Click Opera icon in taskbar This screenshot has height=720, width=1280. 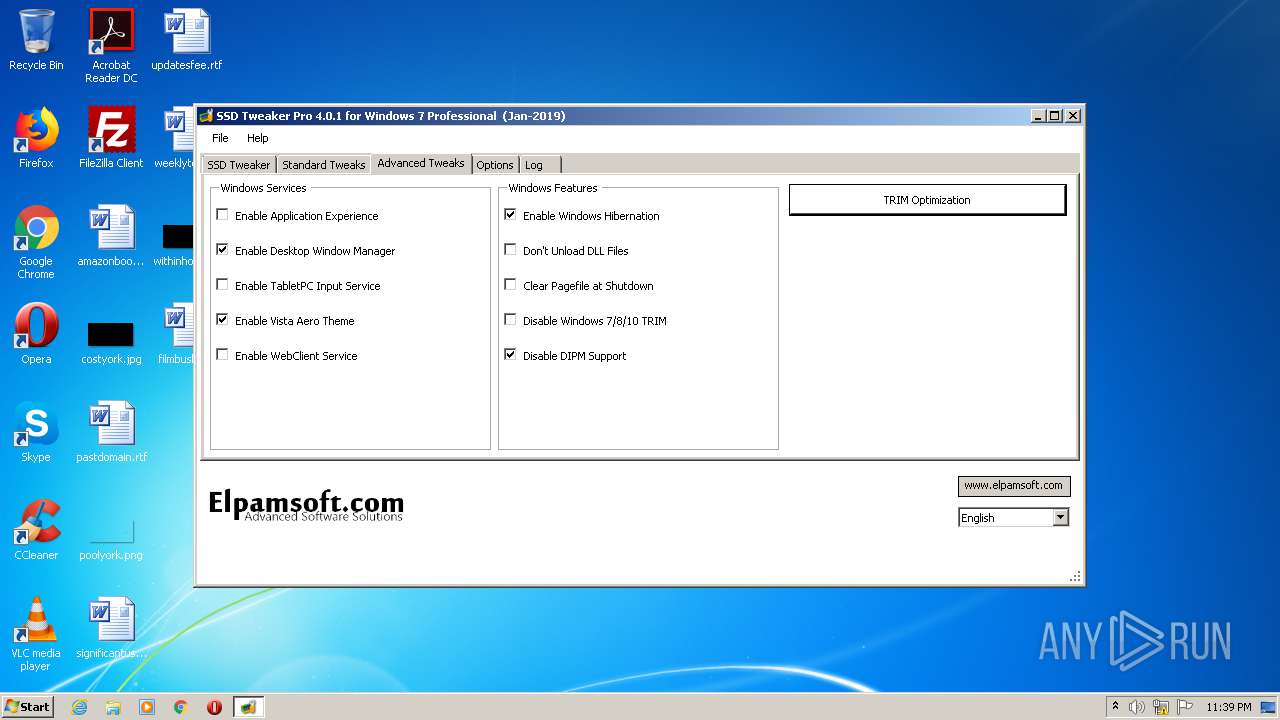click(214, 707)
